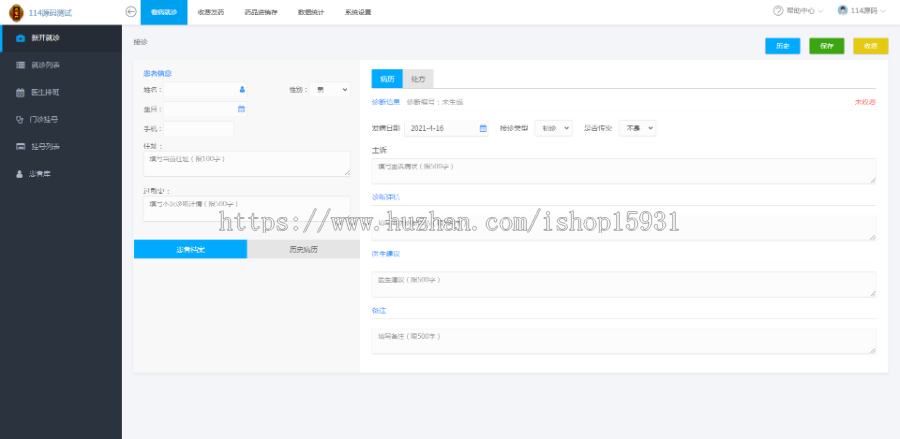Screen dimensions: 900x439
Task: Click the list icon in the sidebar's second item
Action: pos(20,65)
